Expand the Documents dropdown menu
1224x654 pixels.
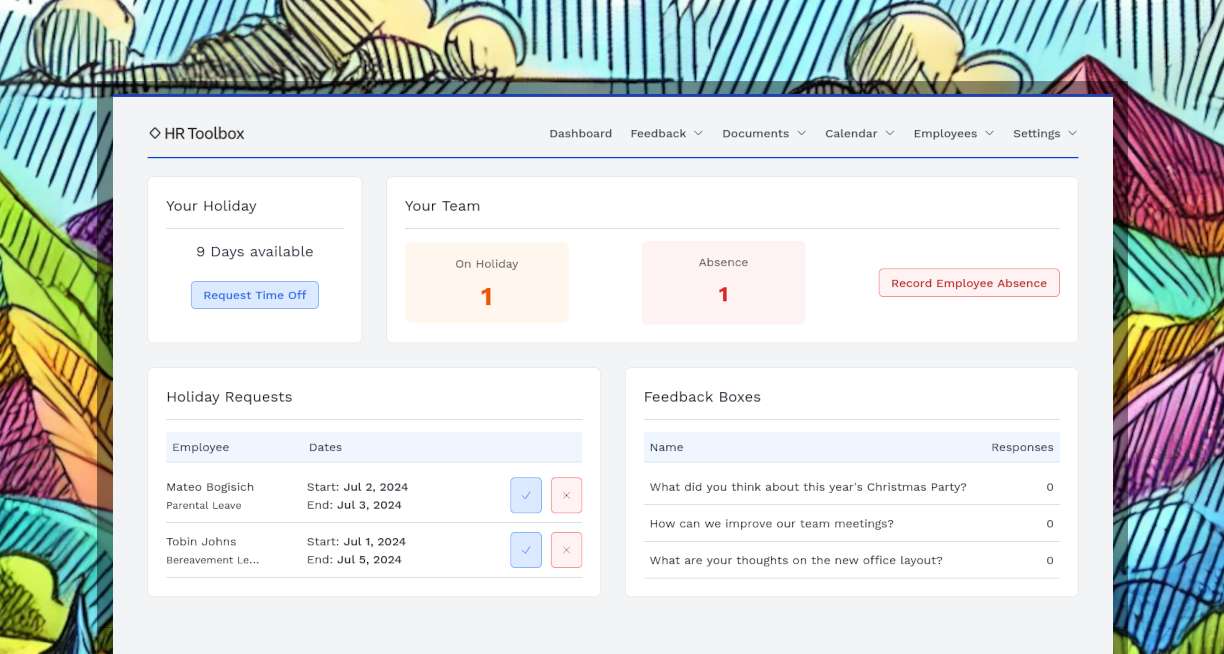(x=764, y=133)
